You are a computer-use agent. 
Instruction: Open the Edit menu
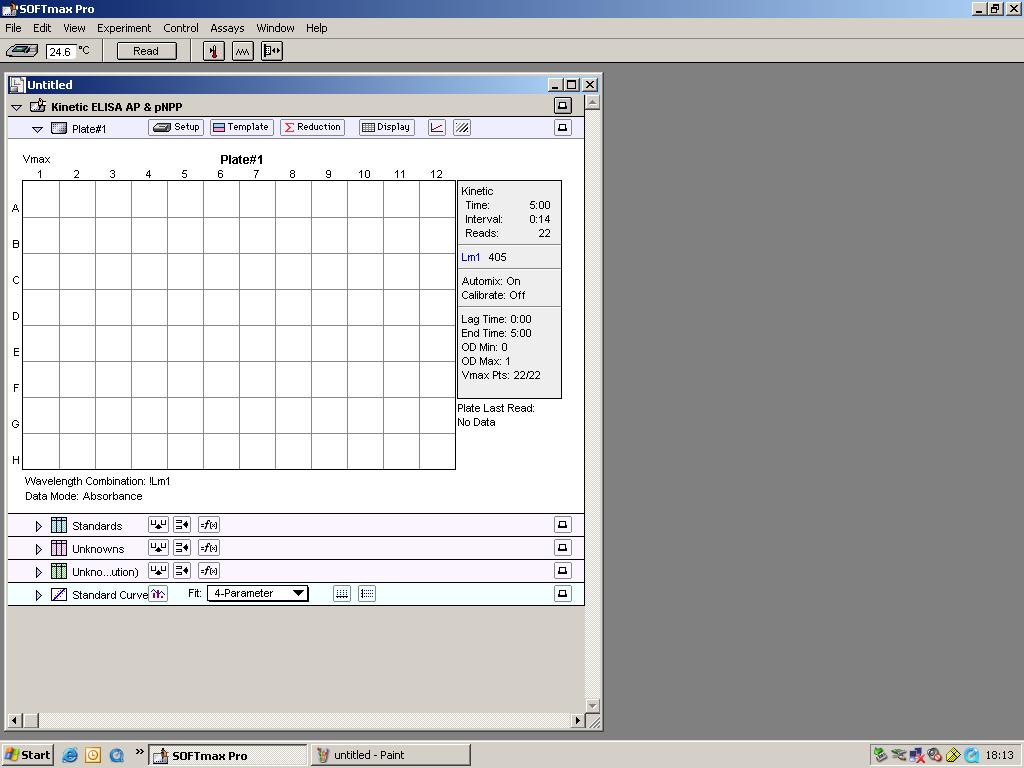(x=42, y=28)
